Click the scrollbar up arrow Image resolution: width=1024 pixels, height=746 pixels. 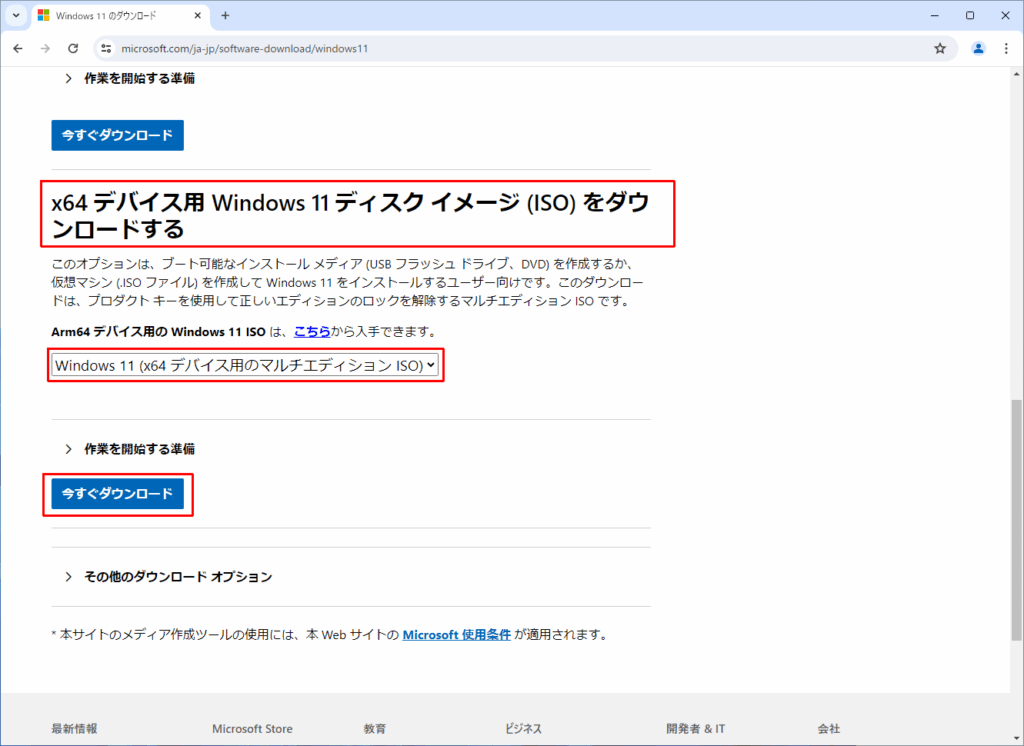coord(1016,73)
